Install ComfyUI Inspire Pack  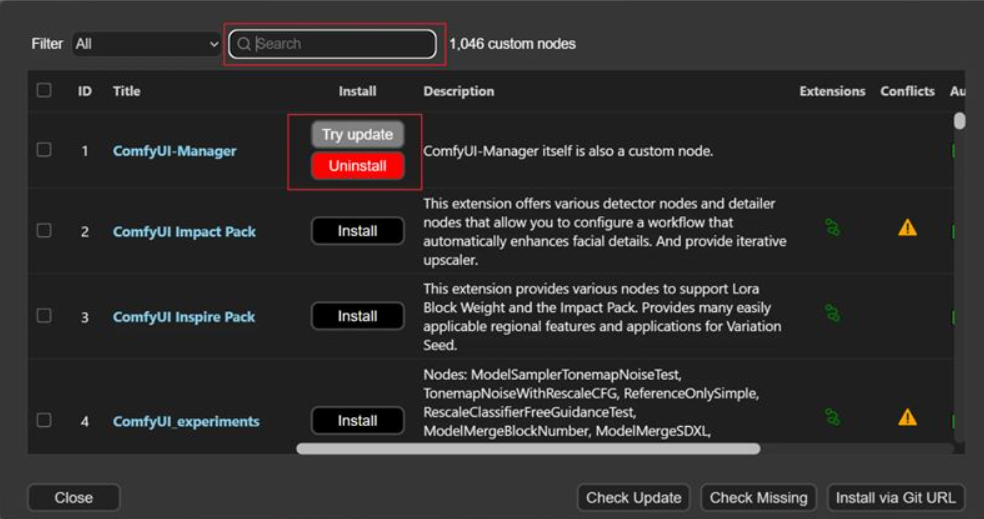click(x=358, y=316)
